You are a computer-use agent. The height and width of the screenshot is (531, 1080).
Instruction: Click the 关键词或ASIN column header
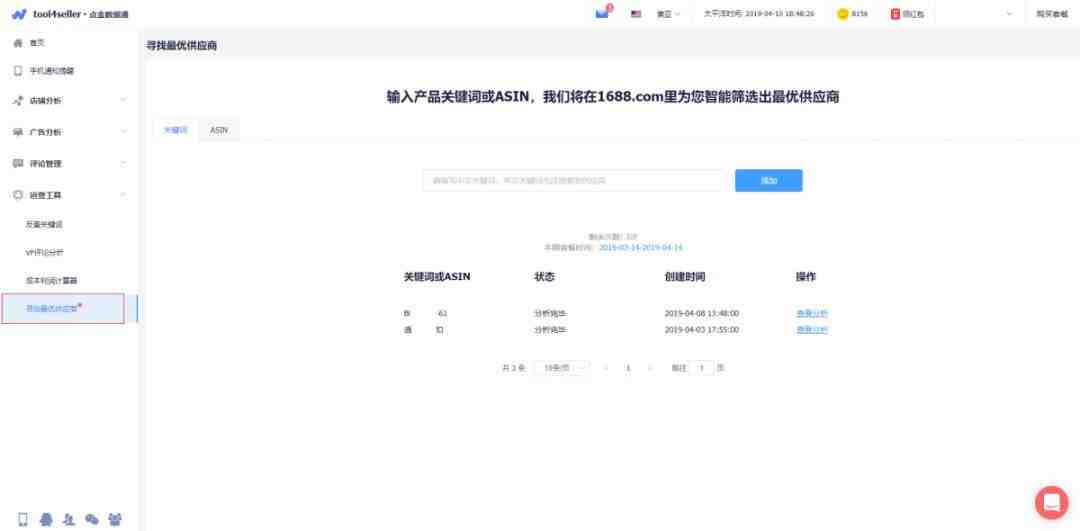[437, 277]
